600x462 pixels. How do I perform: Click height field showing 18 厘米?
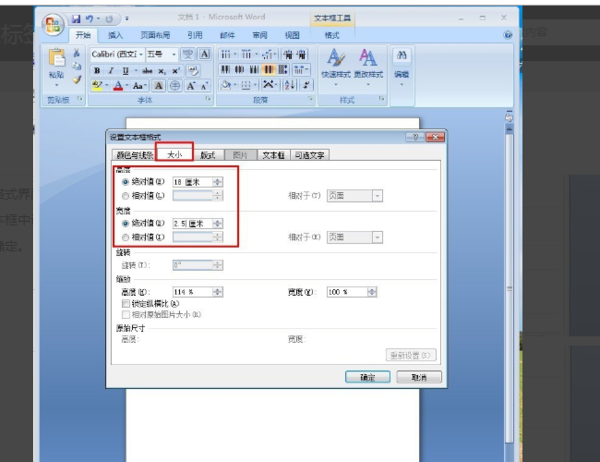point(192,182)
